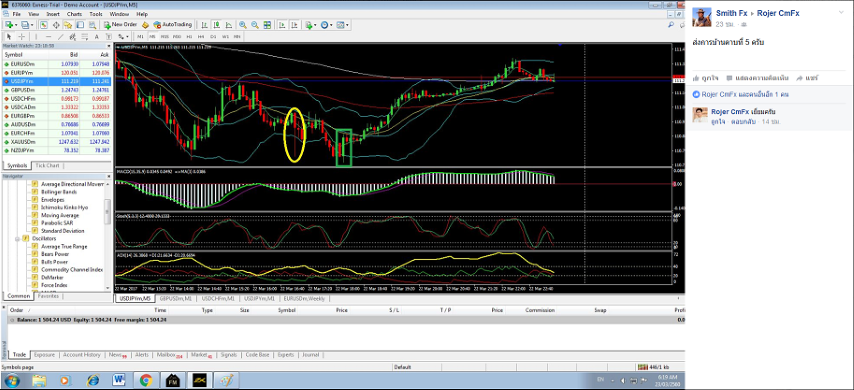This screenshot has width=854, height=390.
Task: Select the crosshair tool in the toolbar
Action: (21, 36)
